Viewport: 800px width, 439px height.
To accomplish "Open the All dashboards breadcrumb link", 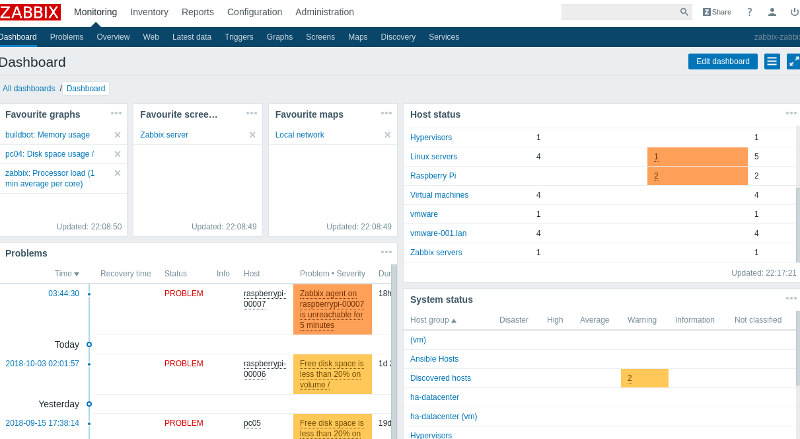I will [29, 88].
